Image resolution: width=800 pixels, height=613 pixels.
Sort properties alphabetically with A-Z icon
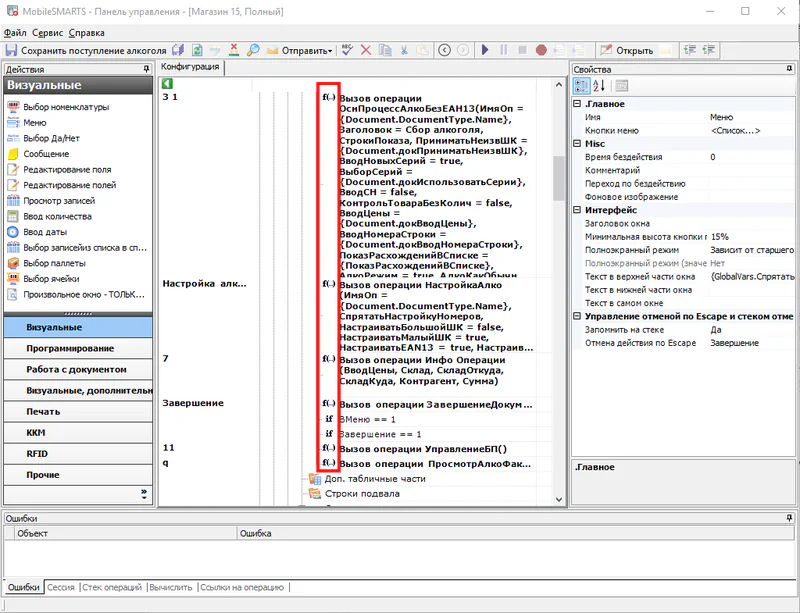pos(598,85)
